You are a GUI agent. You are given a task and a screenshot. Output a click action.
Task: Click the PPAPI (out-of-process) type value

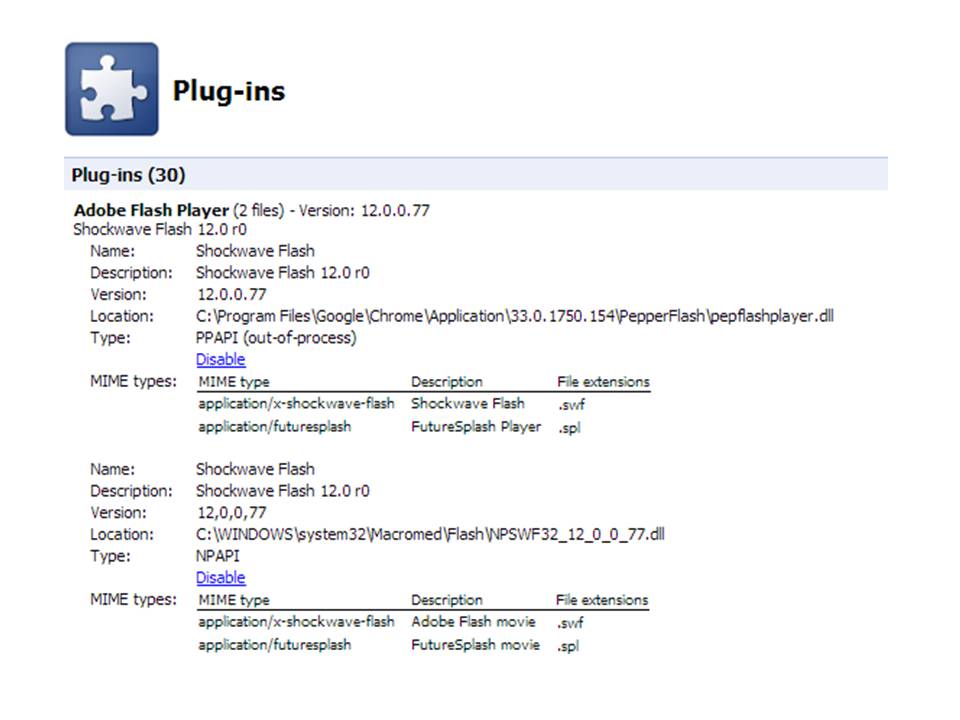276,338
